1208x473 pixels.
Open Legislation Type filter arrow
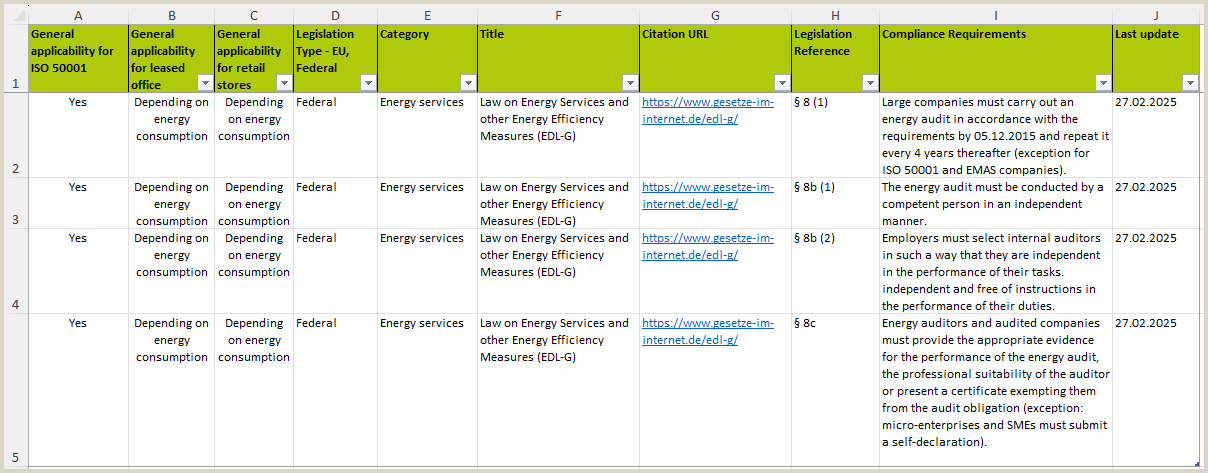(368, 83)
